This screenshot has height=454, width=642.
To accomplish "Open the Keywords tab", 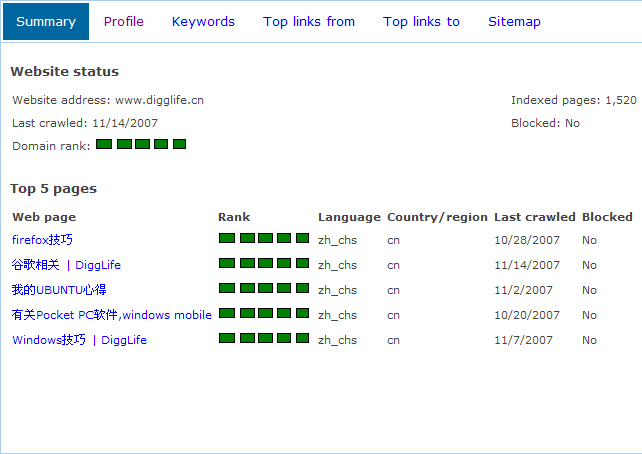I will coord(203,22).
